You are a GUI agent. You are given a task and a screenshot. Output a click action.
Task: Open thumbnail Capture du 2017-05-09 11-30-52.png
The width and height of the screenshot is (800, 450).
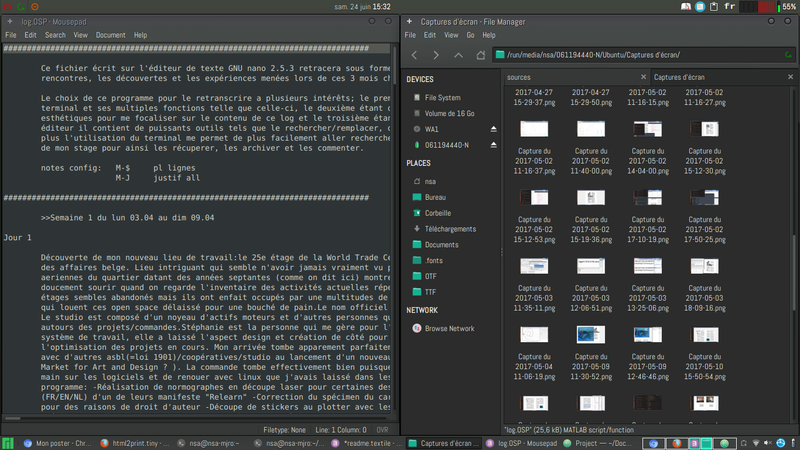pyautogui.click(x=591, y=353)
